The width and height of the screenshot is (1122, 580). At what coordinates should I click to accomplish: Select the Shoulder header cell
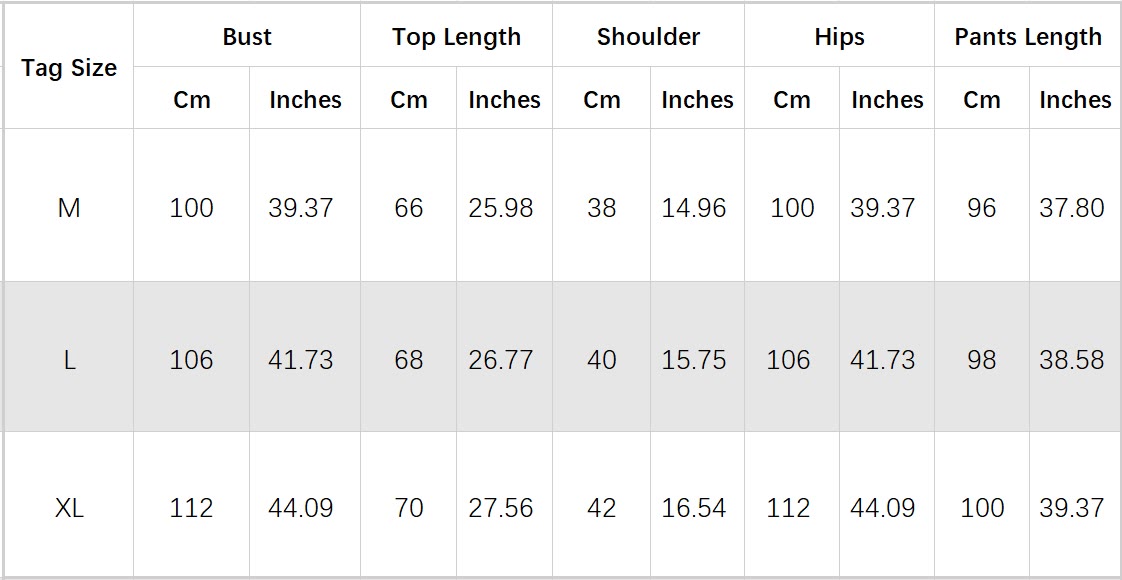click(x=648, y=37)
